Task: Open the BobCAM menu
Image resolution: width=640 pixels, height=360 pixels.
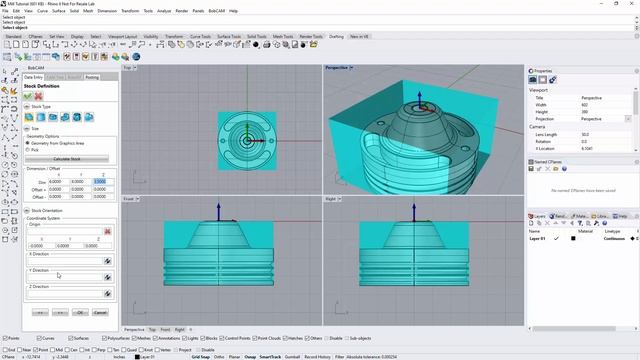Action: pos(217,11)
